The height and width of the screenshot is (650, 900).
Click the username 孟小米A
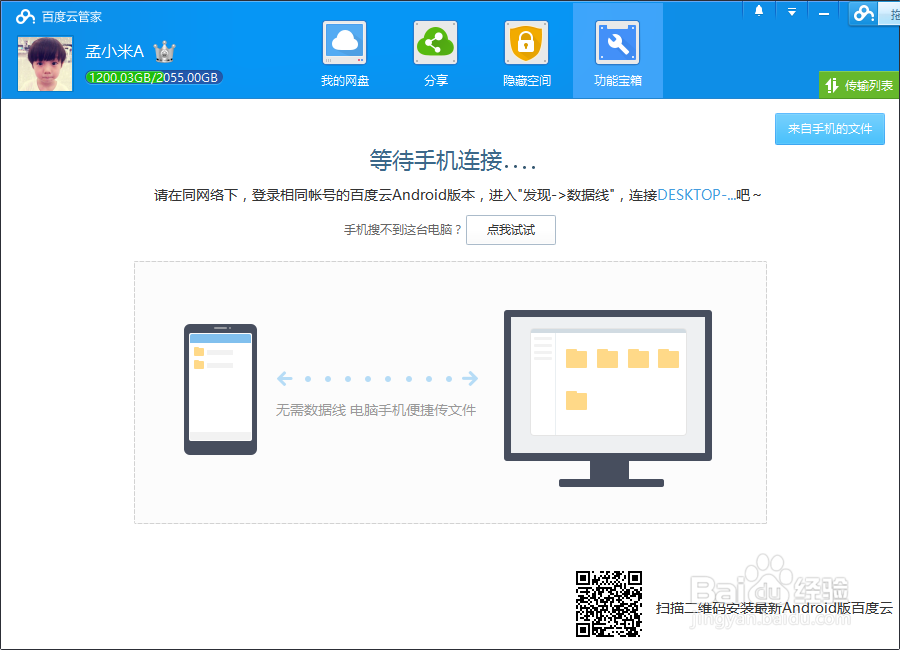114,52
